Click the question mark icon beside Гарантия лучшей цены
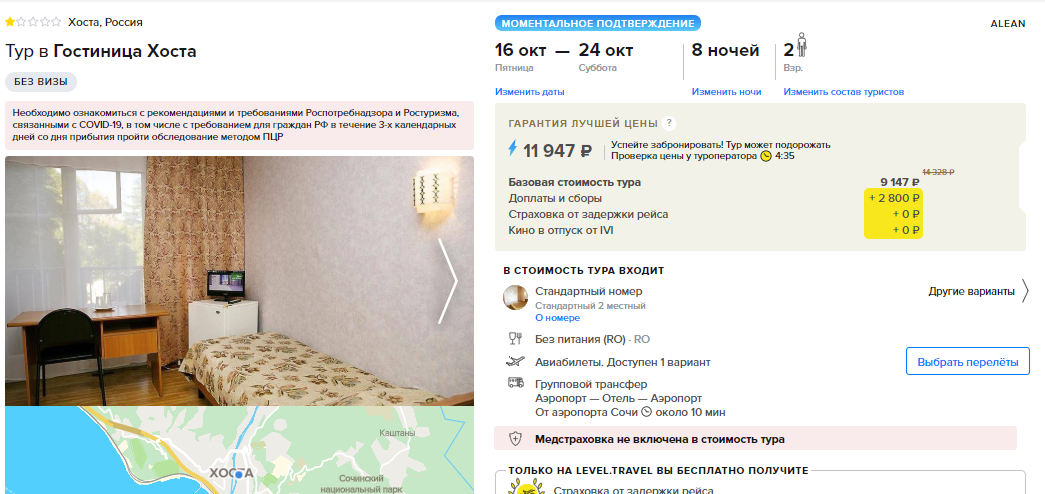 point(669,123)
